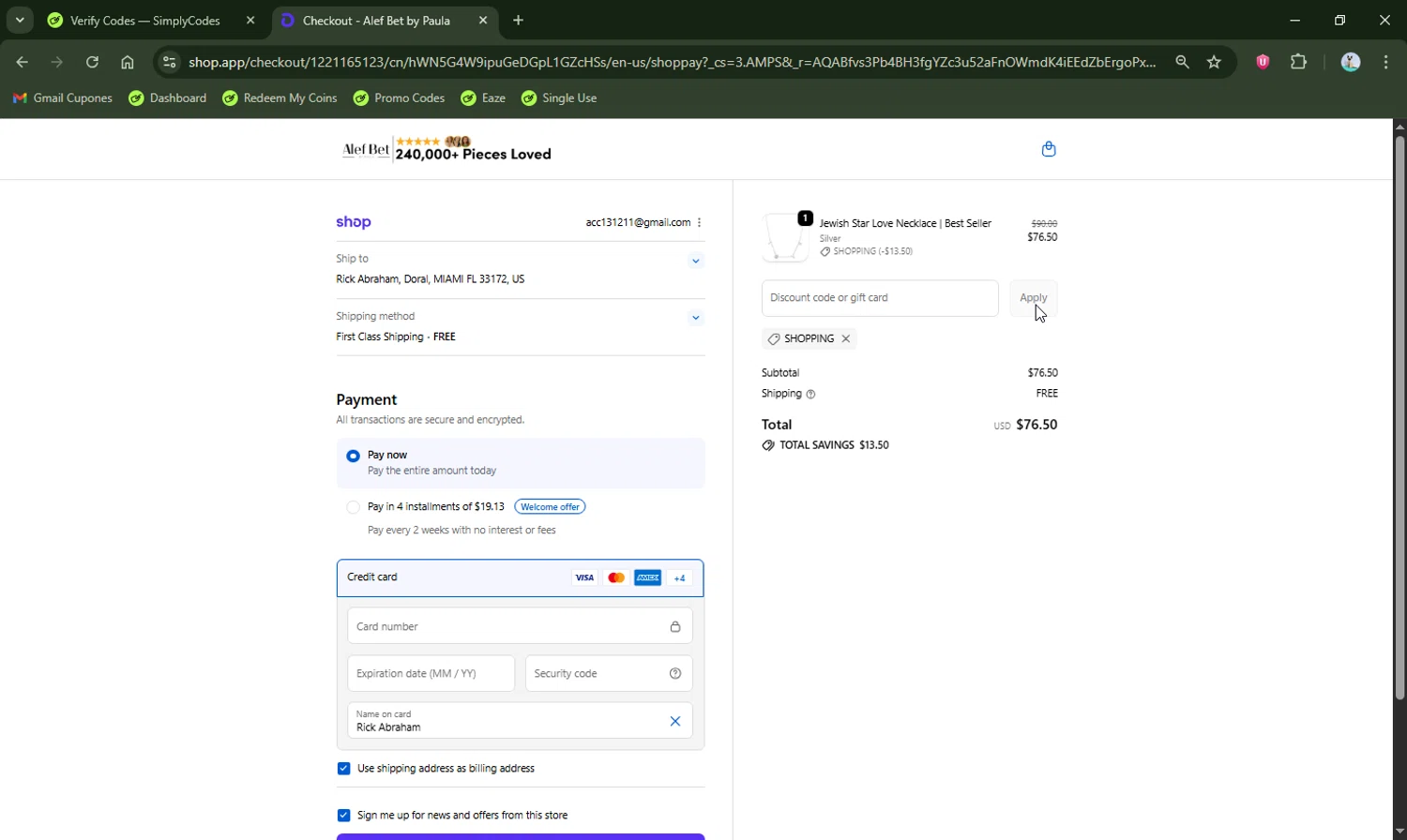Show the +4 additional card types
The width and height of the screenshot is (1407, 840).
(680, 577)
